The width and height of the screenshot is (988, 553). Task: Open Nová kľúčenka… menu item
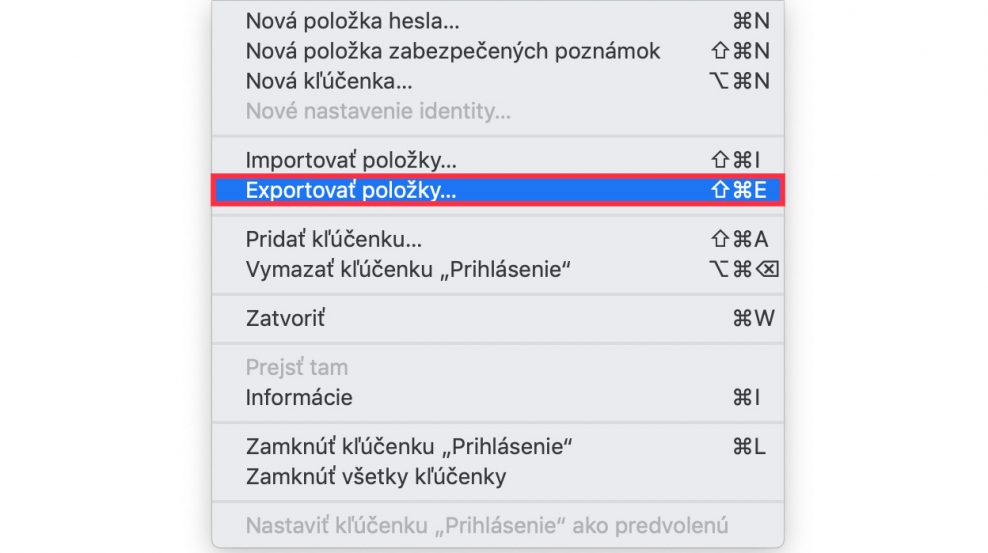point(498,81)
